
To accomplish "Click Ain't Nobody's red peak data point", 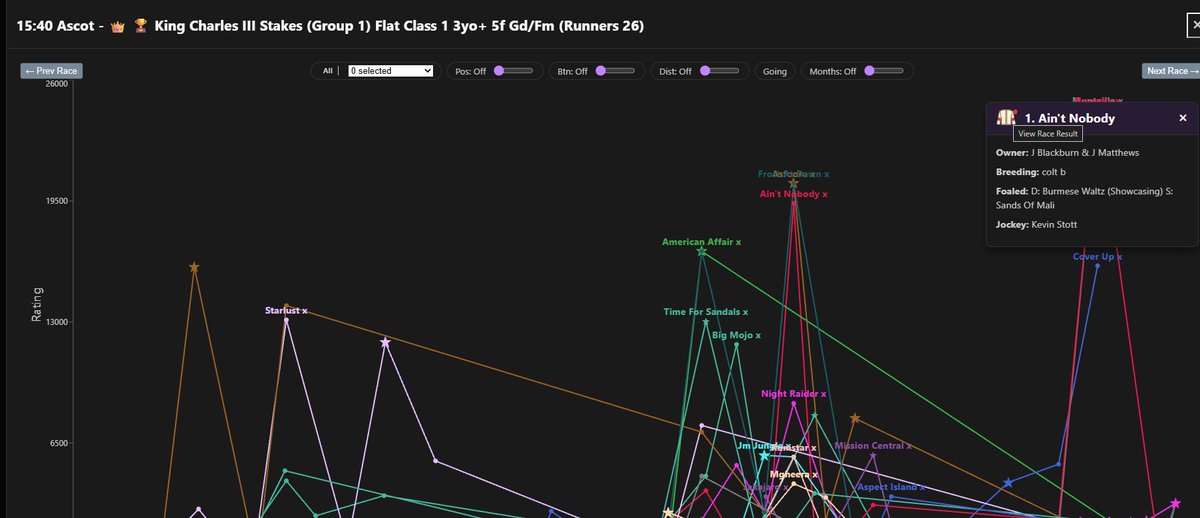I will click(794, 203).
